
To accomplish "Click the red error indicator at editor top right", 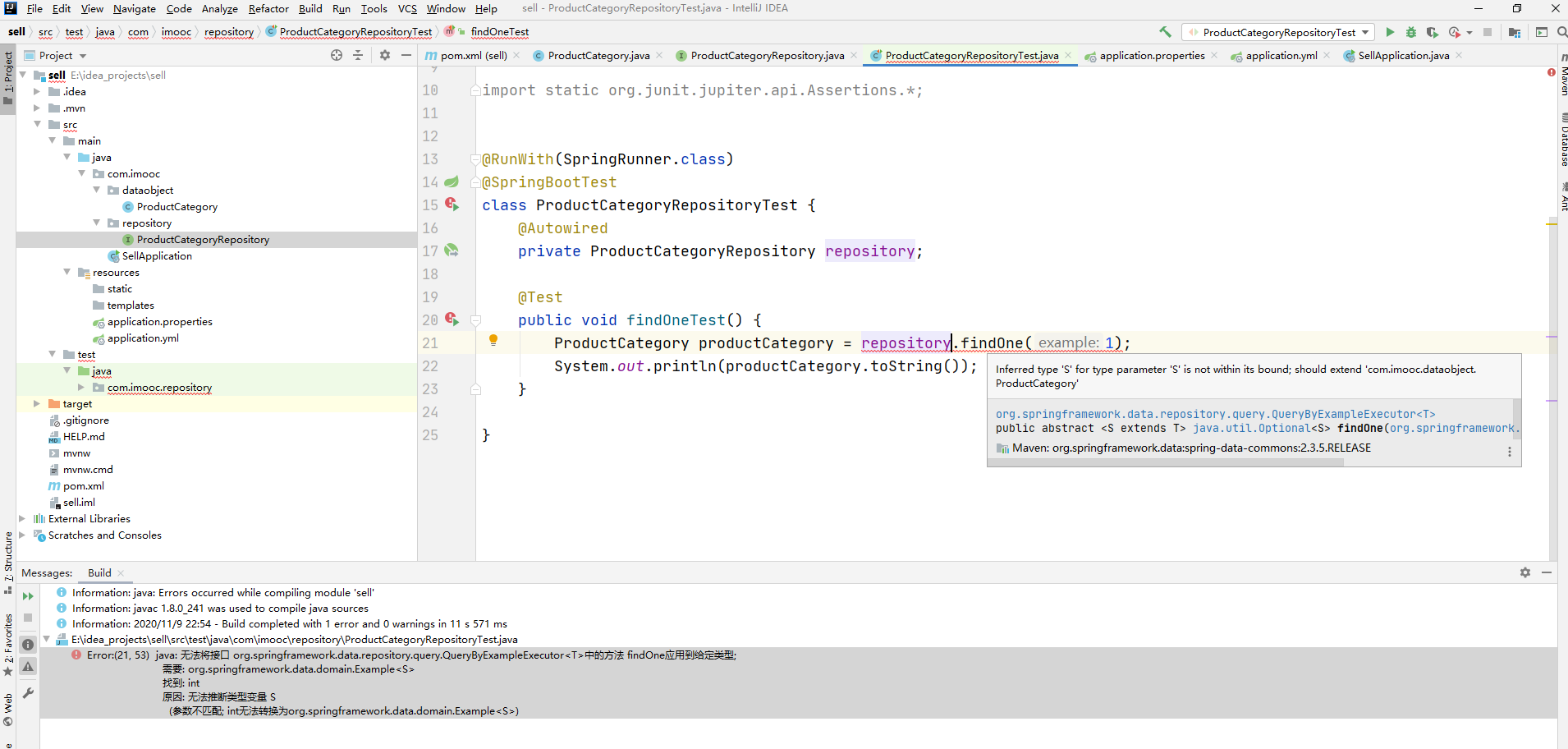I will [1552, 72].
